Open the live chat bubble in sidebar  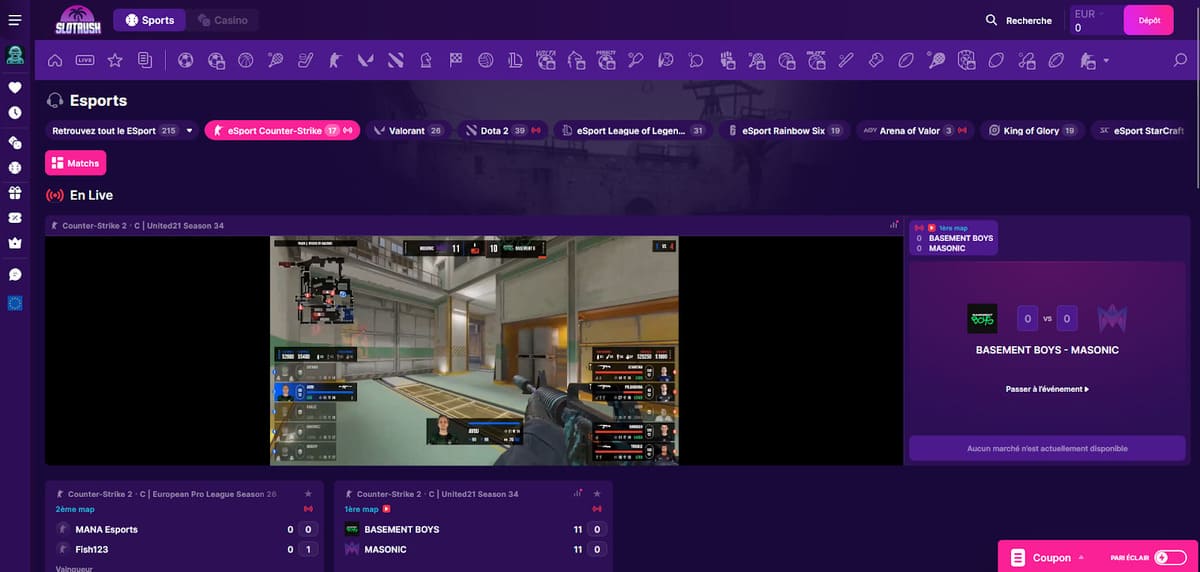tap(14, 273)
